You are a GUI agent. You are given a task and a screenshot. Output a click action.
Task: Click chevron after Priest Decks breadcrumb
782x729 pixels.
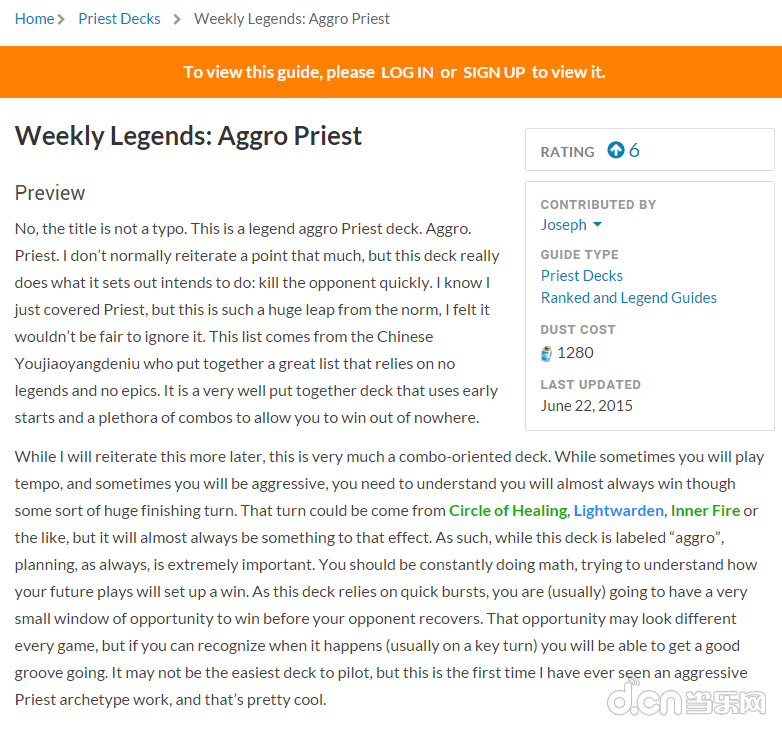[x=177, y=19]
